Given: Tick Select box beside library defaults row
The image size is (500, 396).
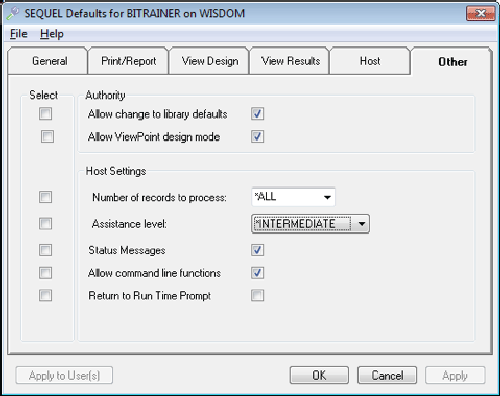Looking at the screenshot, I should (x=45, y=113).
